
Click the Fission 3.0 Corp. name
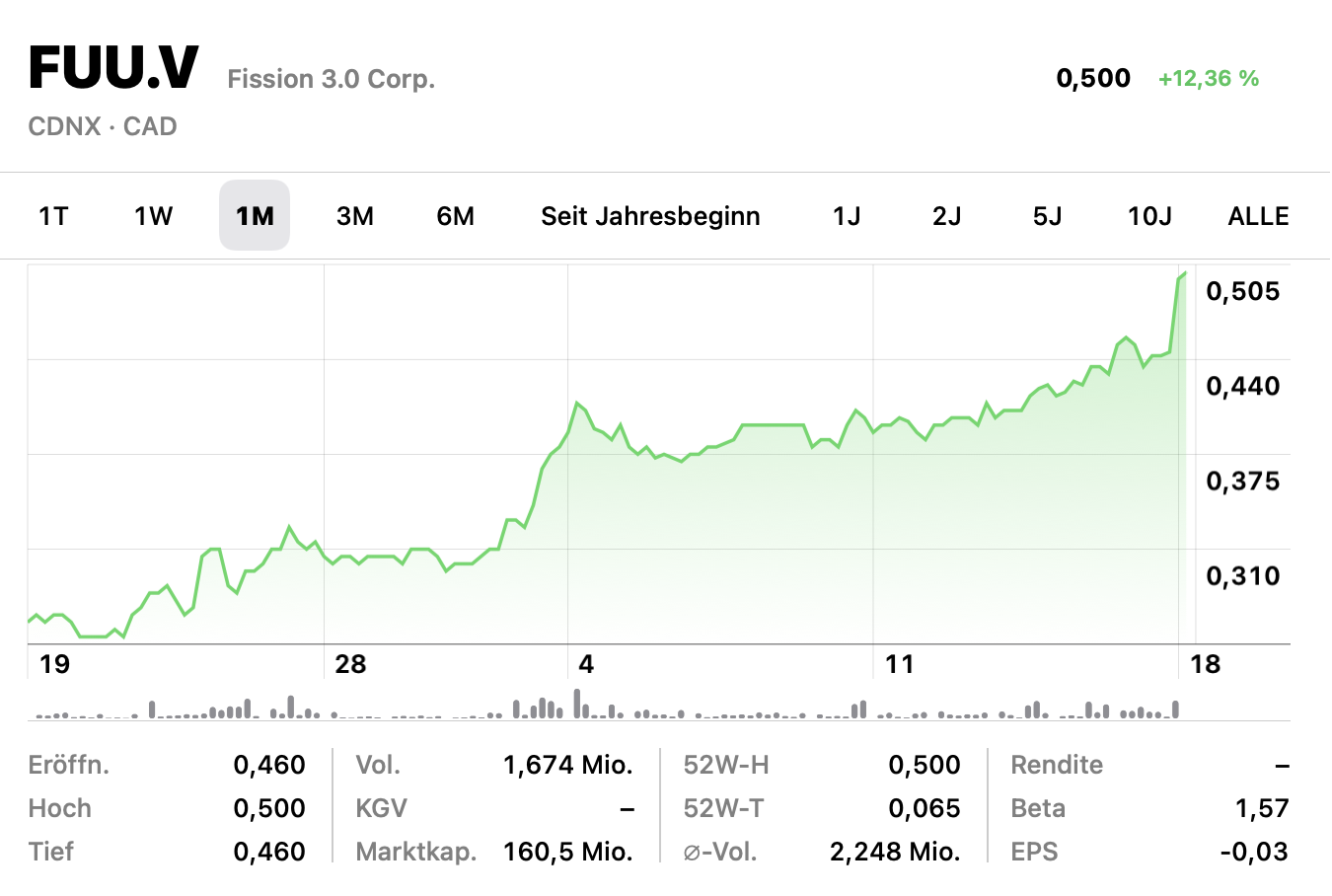coord(332,79)
